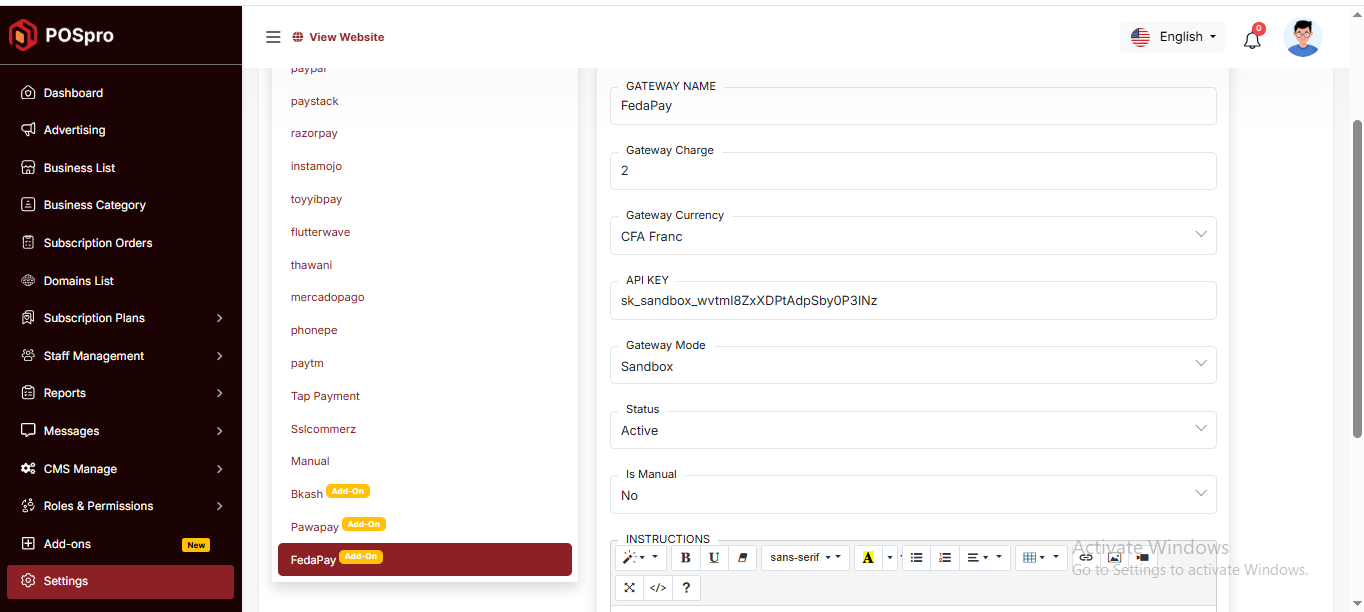Image resolution: width=1364 pixels, height=612 pixels.
Task: Open the Gateway Currency dropdown
Action: coord(912,236)
